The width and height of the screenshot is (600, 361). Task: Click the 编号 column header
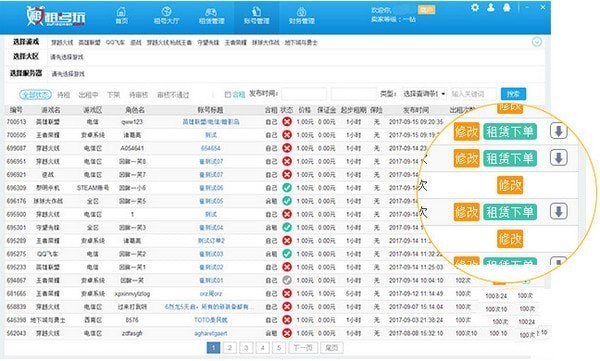(16, 110)
